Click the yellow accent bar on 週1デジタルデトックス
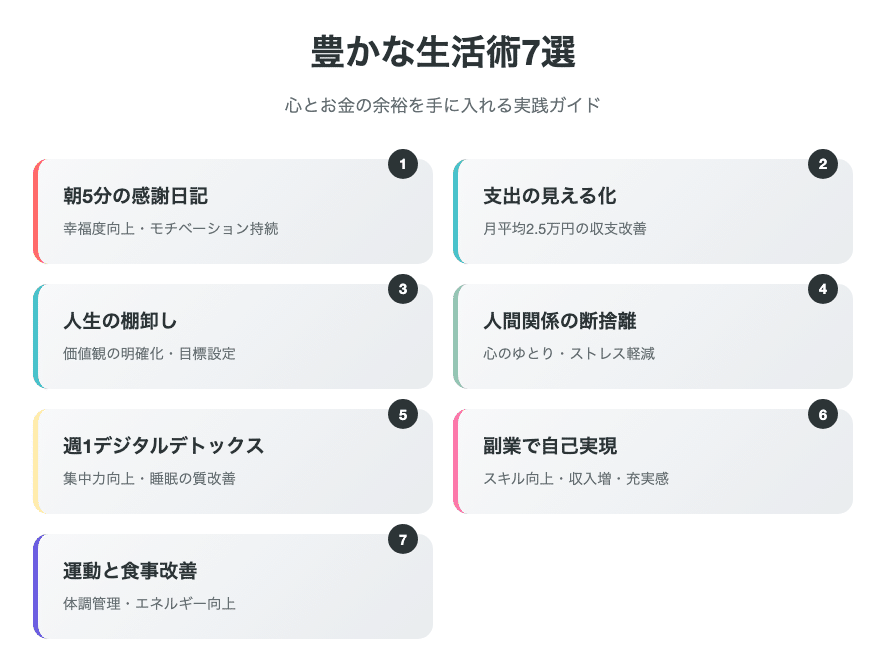Image resolution: width=886 pixels, height=662 pixels. pos(36,461)
